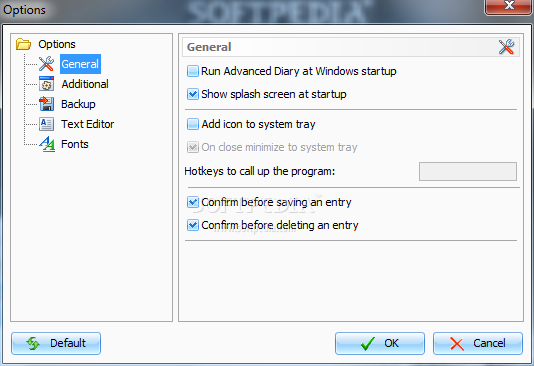Discard changes with the Cancel button
Viewport: 534px width, 366px height.
click(478, 343)
